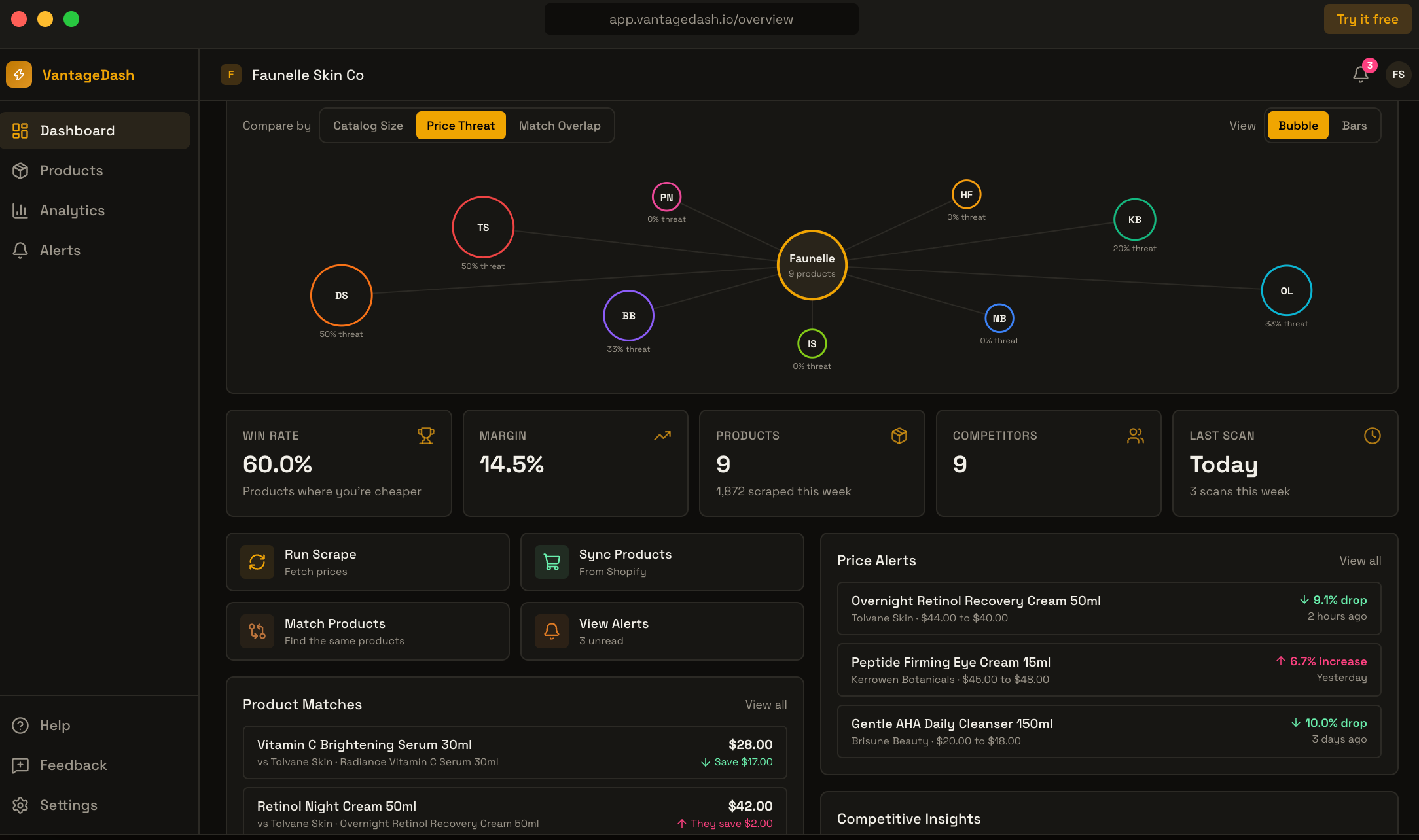The image size is (1419, 840).
Task: Open the Overnight Retinol Recovery Cream alert
Action: pyautogui.click(x=1109, y=608)
